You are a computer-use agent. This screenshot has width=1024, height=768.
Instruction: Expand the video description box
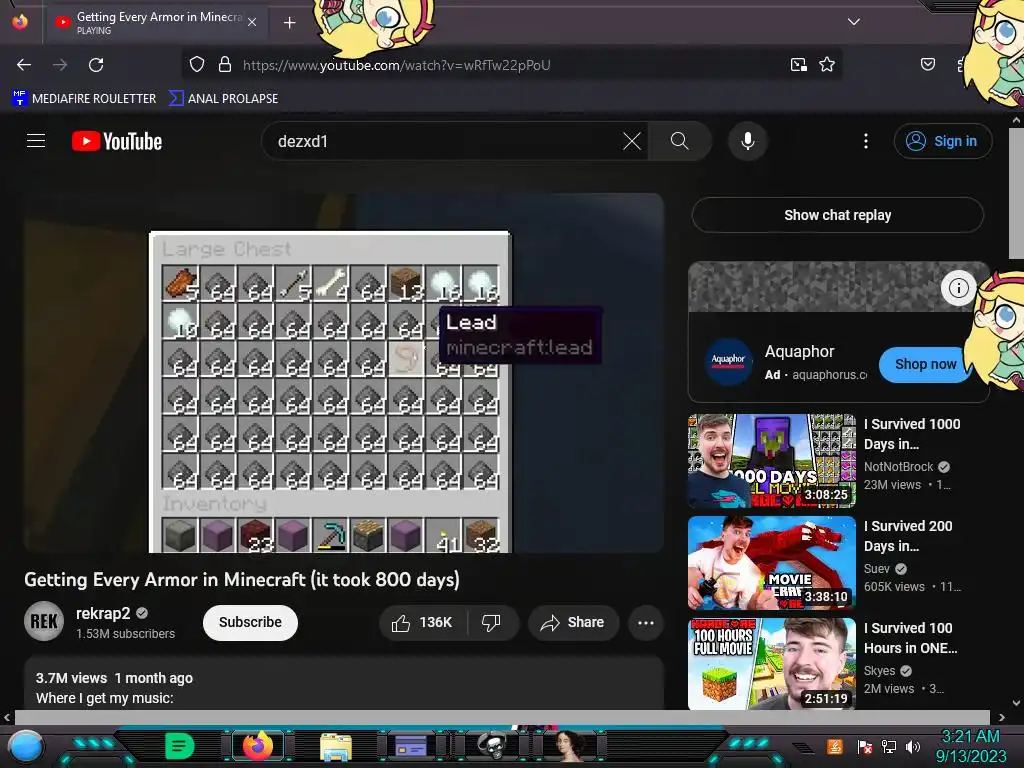click(x=344, y=683)
